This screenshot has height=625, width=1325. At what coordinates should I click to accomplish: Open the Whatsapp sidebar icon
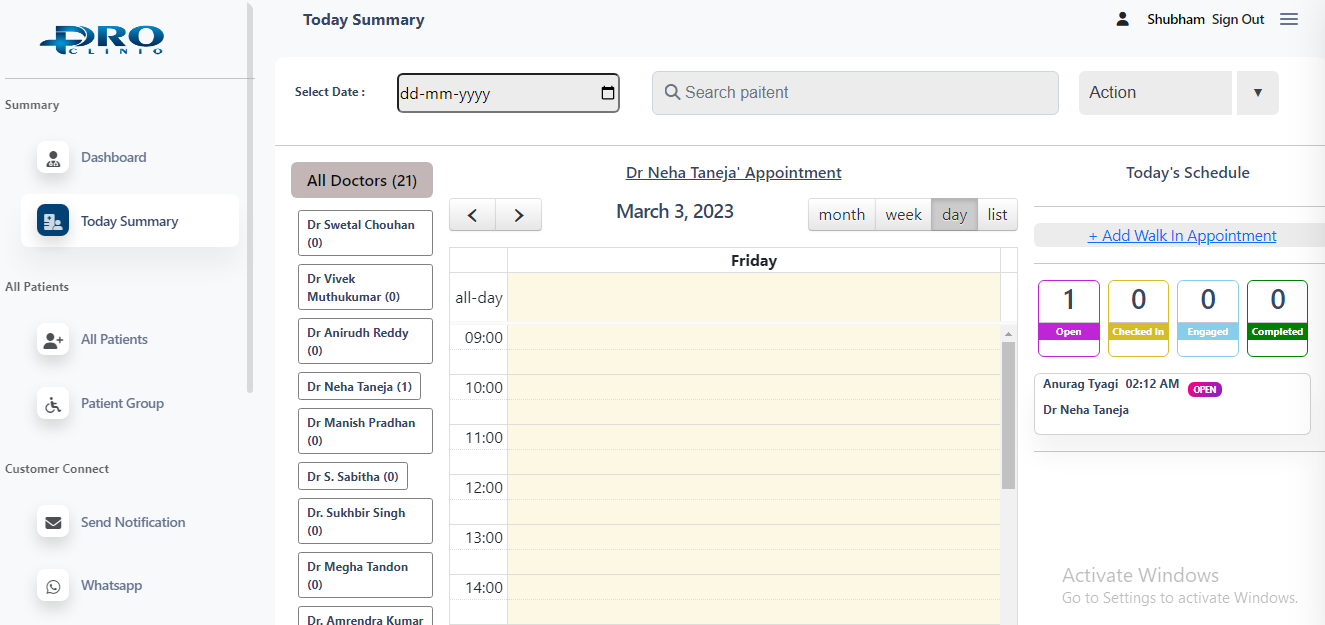[53, 586]
